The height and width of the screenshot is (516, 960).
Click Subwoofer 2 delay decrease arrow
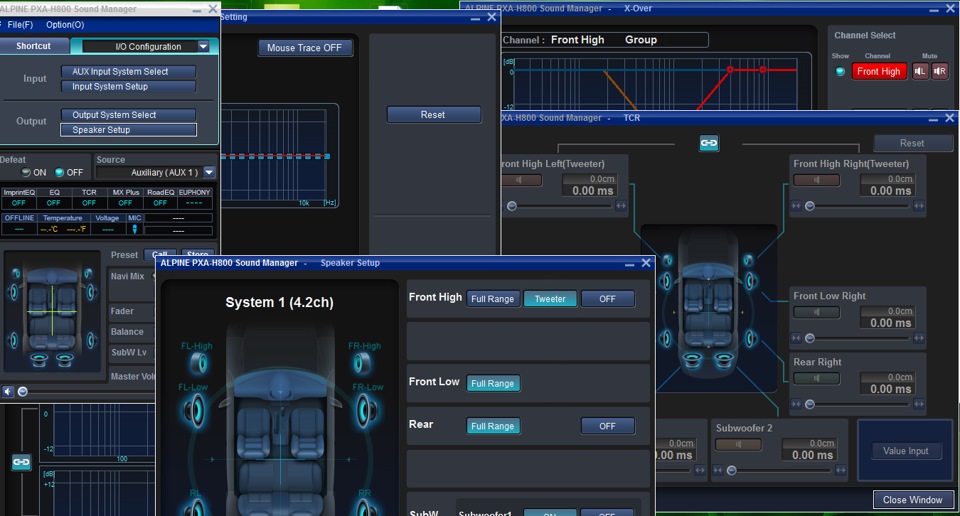click(718, 470)
